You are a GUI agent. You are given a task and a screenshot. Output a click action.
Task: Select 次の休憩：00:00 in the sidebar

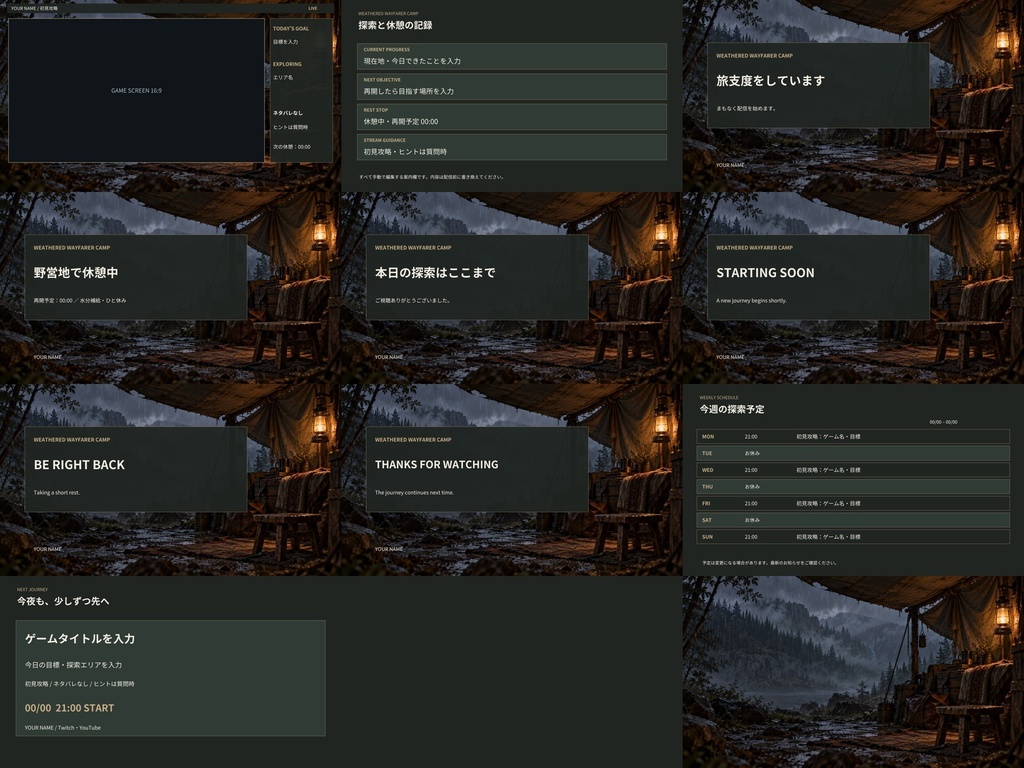tap(292, 147)
